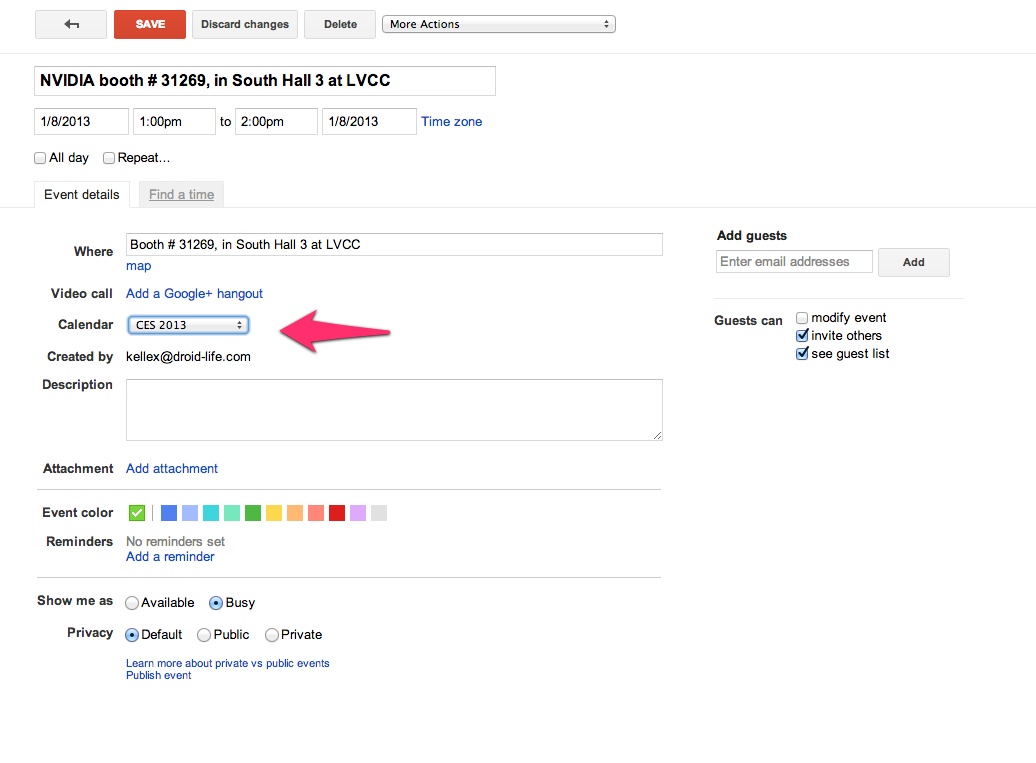This screenshot has height=763, width=1036.
Task: Switch to the Find a time tab
Action: click(x=181, y=195)
